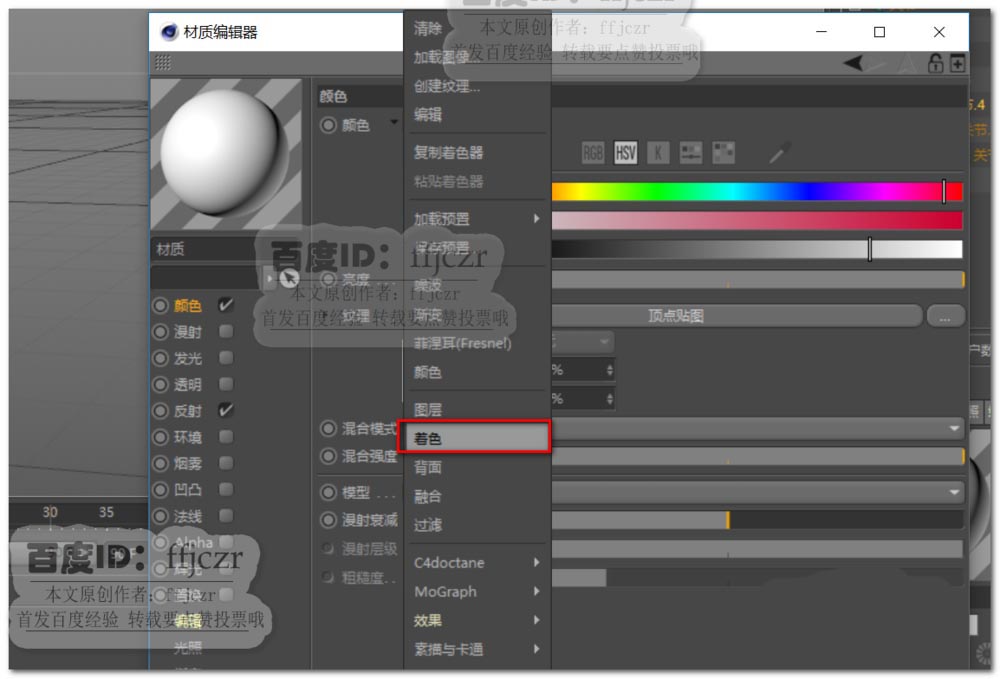Open the texture options with the ... button
Image resolution: width=1000 pixels, height=679 pixels.
coord(945,315)
